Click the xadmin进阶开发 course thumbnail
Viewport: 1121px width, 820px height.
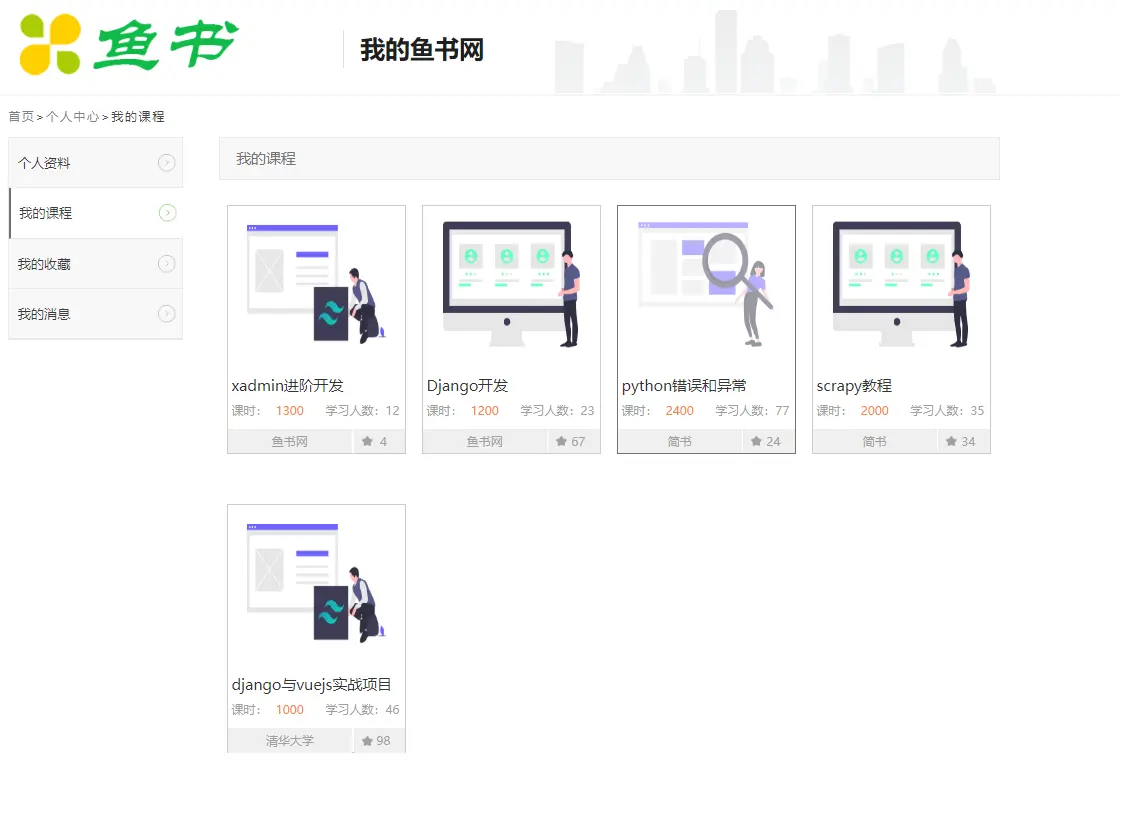point(317,286)
